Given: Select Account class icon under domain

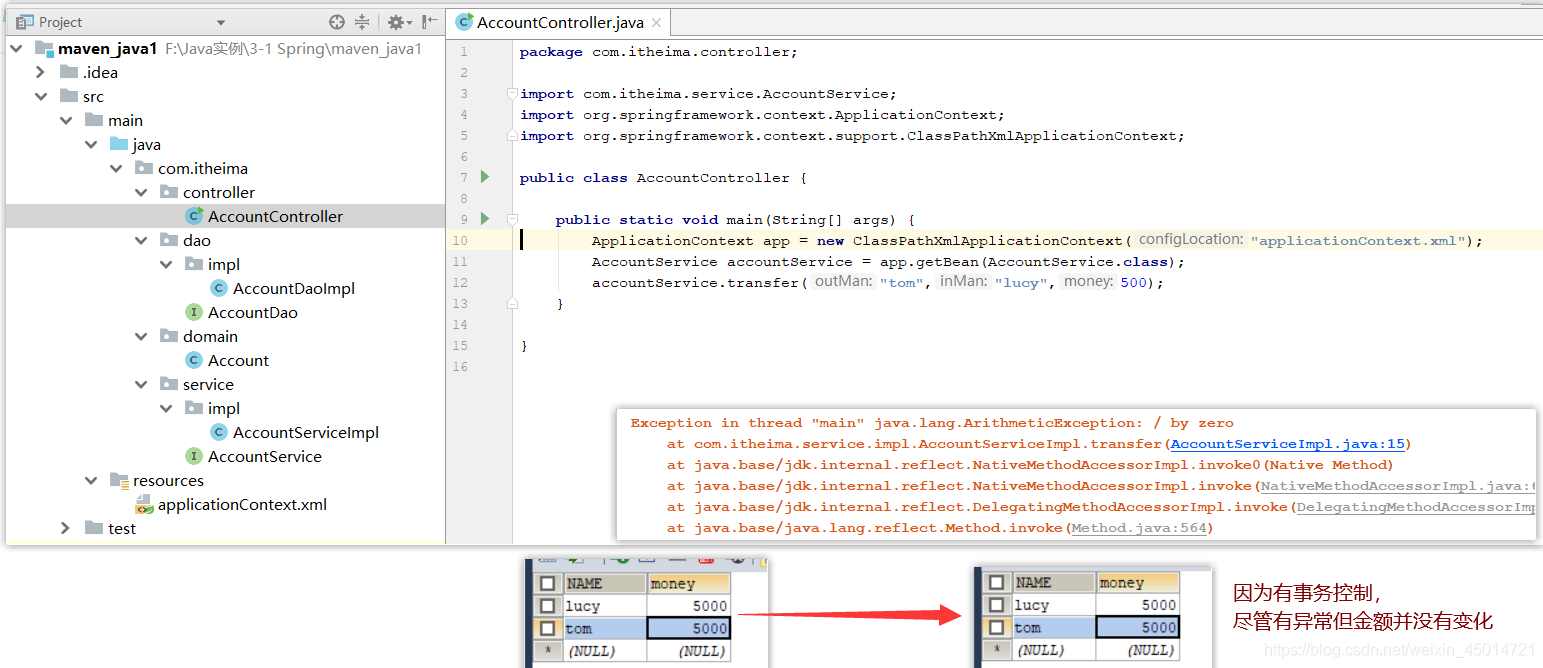Looking at the screenshot, I should (x=194, y=360).
